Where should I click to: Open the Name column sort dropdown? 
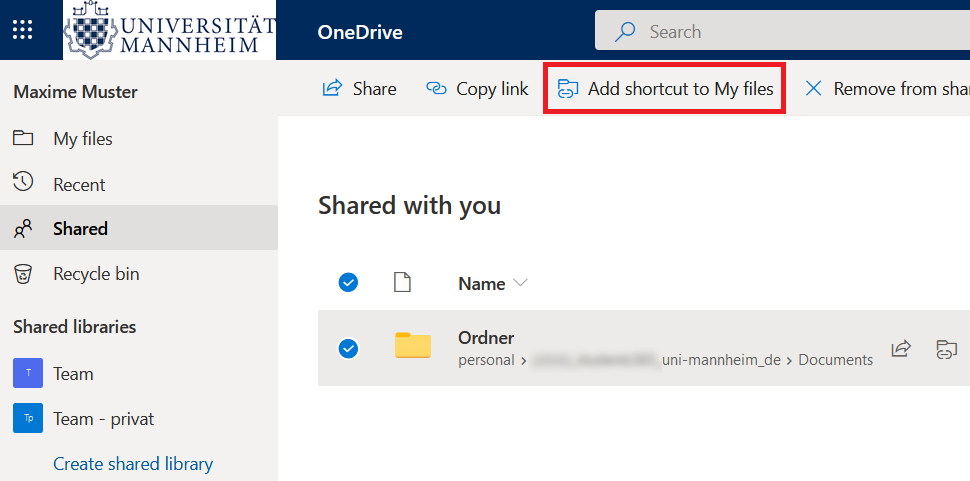pyautogui.click(x=520, y=283)
